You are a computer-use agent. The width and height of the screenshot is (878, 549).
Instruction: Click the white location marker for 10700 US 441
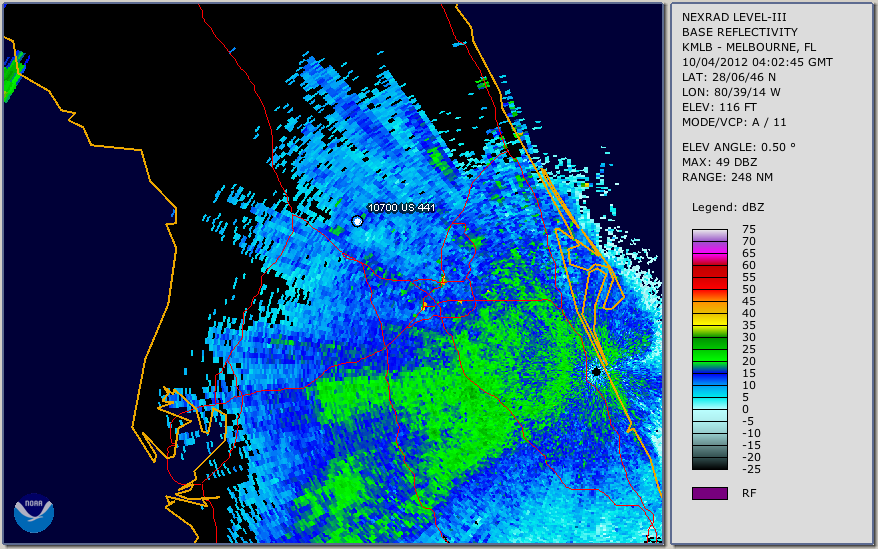[357, 221]
